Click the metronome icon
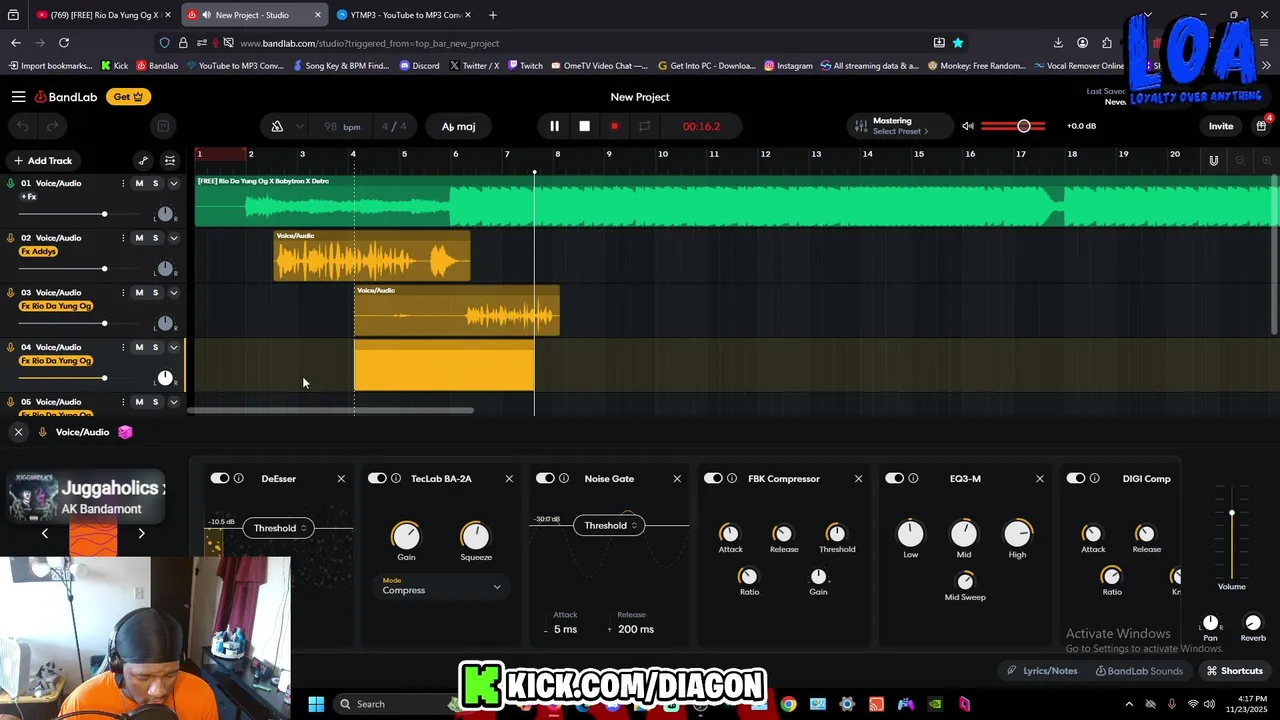1280x720 pixels. [x=277, y=126]
